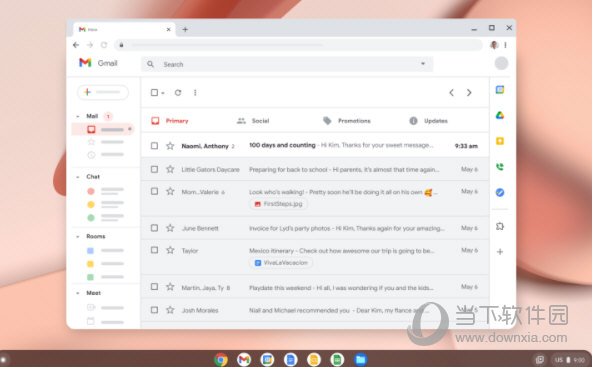Click the Search mail field
This screenshot has height=367, width=592.
287,64
